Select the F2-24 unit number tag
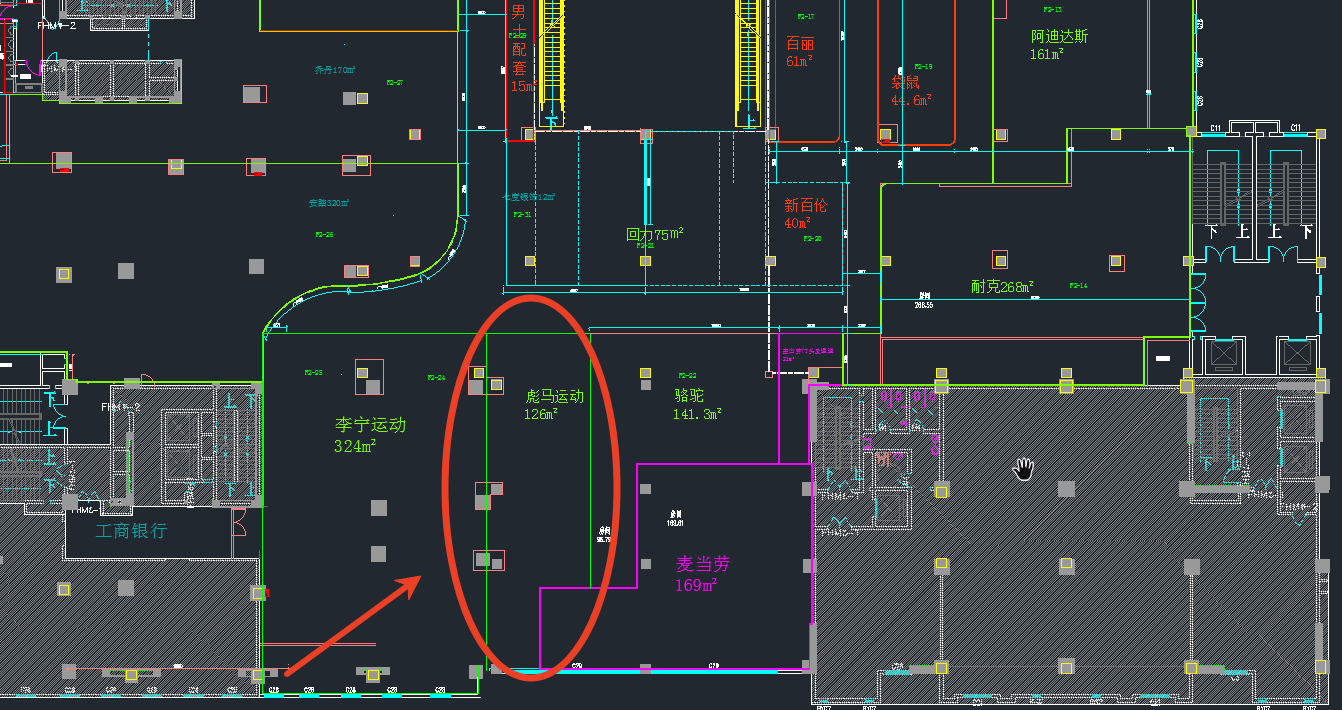1342x710 pixels. pyautogui.click(x=436, y=378)
